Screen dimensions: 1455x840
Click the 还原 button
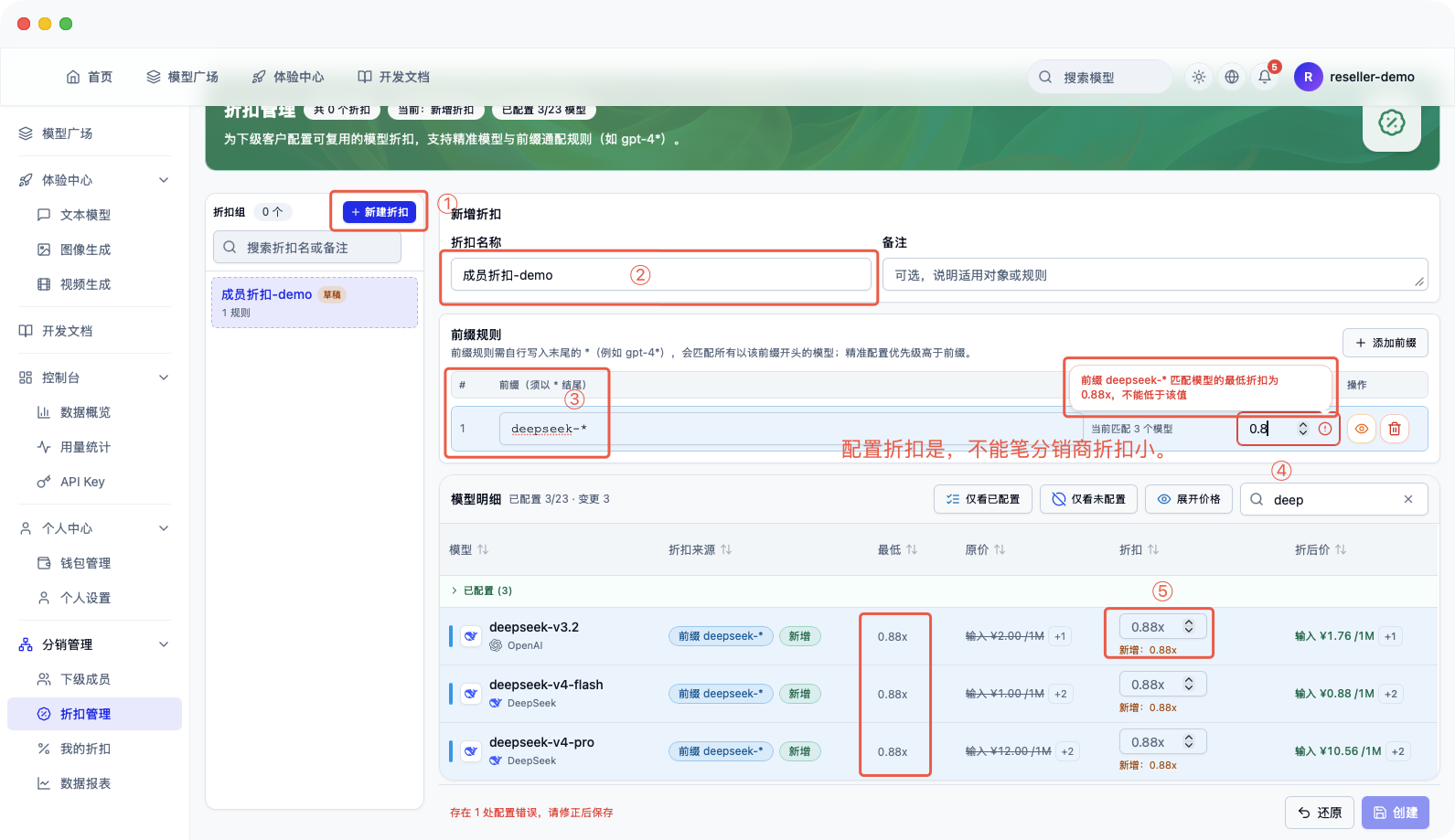tap(1321, 813)
